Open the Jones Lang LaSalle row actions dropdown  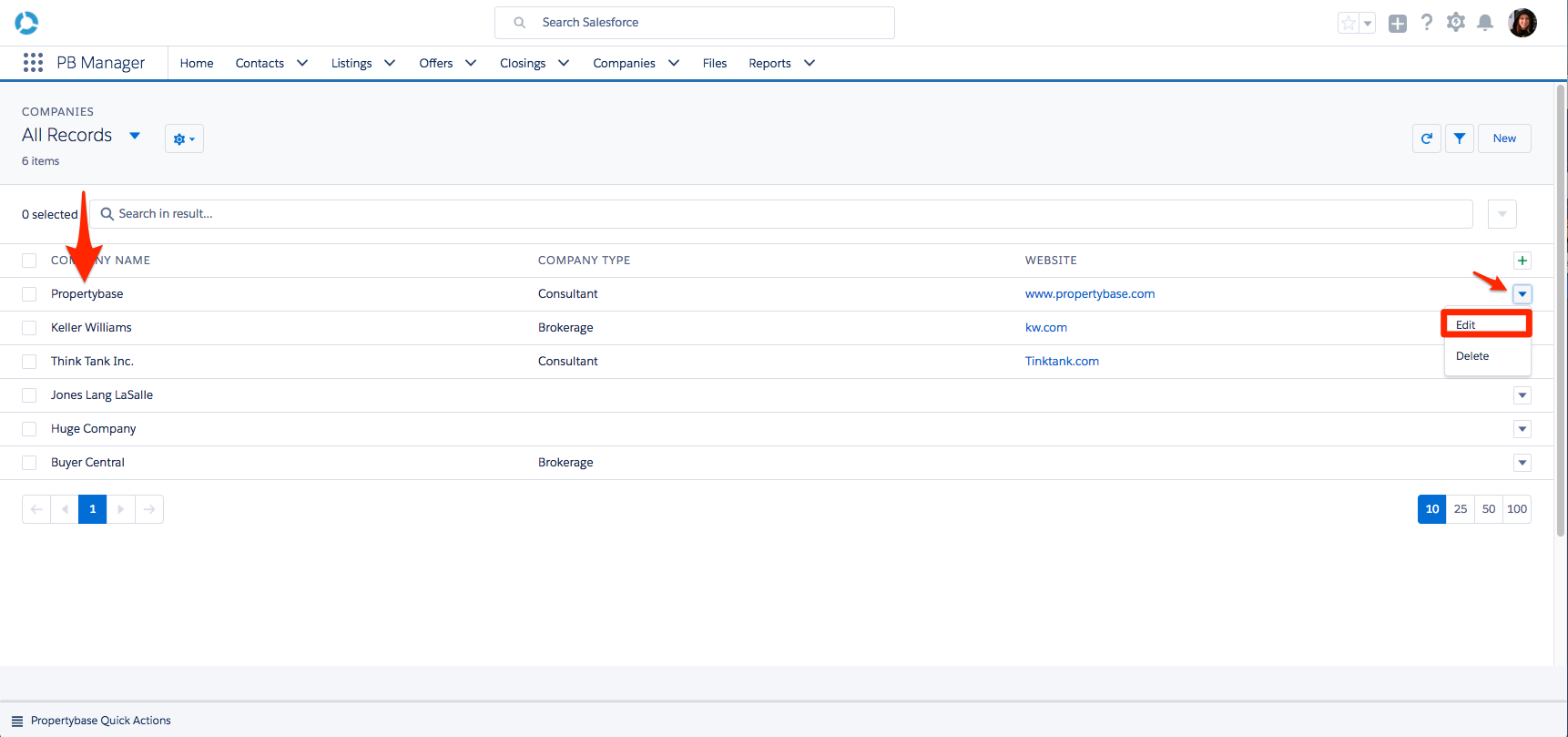(1522, 395)
